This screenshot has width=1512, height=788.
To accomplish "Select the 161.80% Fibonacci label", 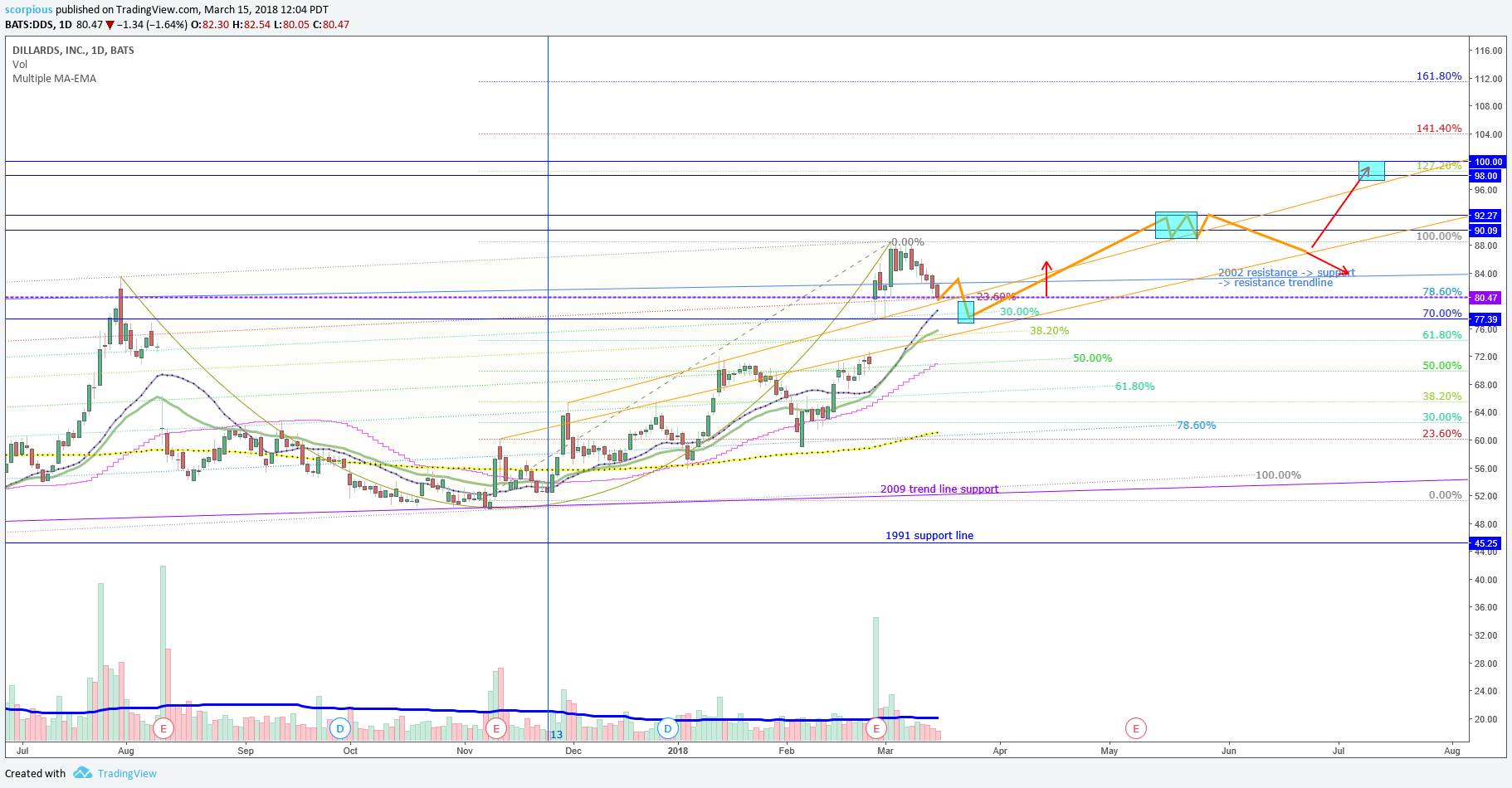I will pyautogui.click(x=1439, y=76).
